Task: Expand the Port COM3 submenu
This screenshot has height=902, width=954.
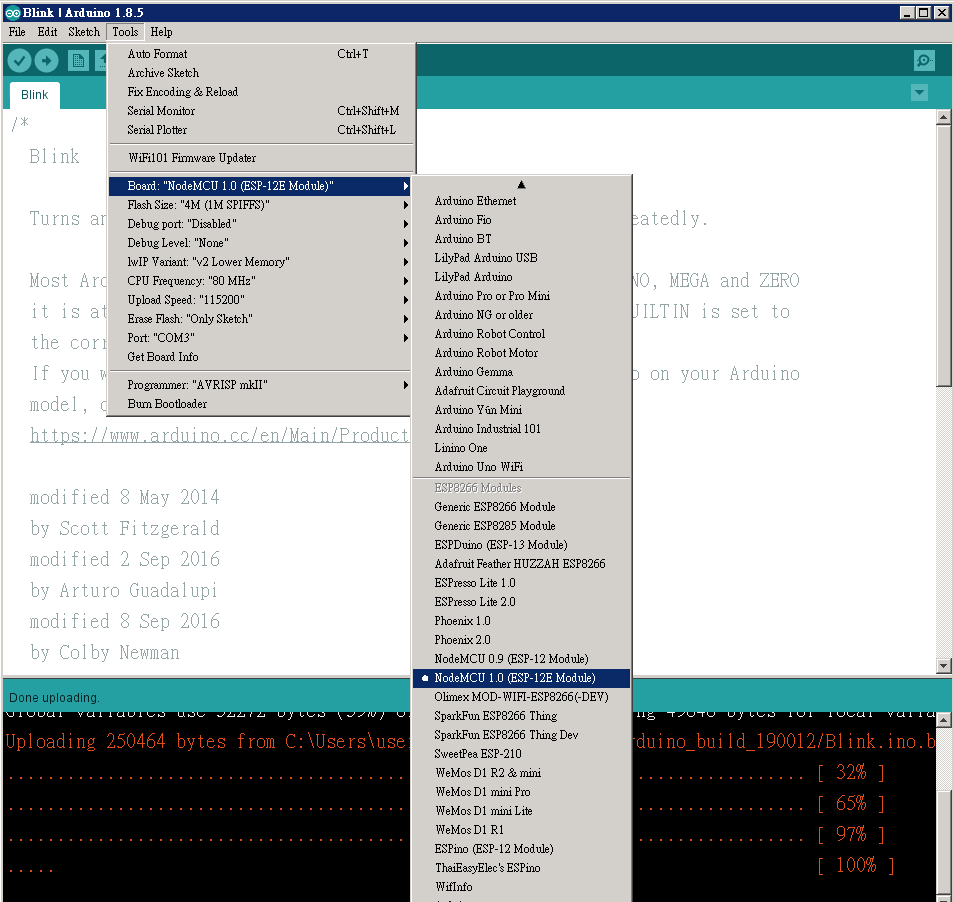Action: (260, 338)
